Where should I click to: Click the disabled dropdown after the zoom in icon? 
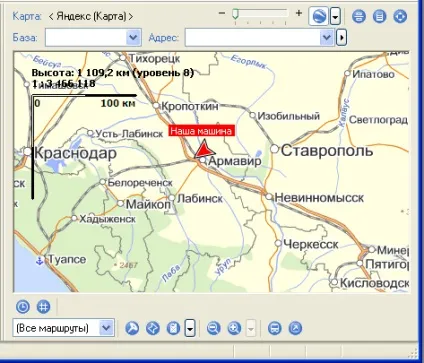[251, 328]
